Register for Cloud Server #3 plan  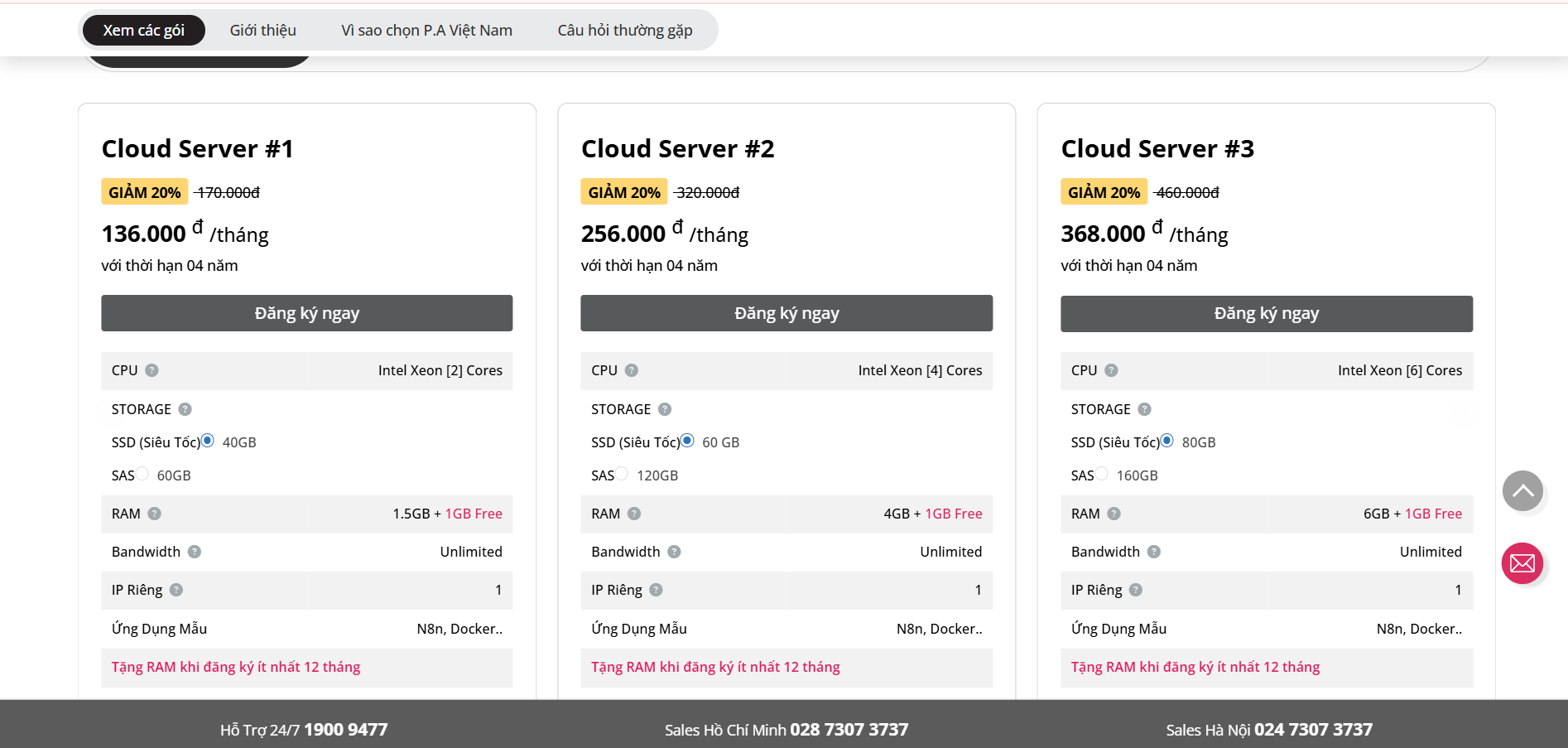pos(1266,313)
